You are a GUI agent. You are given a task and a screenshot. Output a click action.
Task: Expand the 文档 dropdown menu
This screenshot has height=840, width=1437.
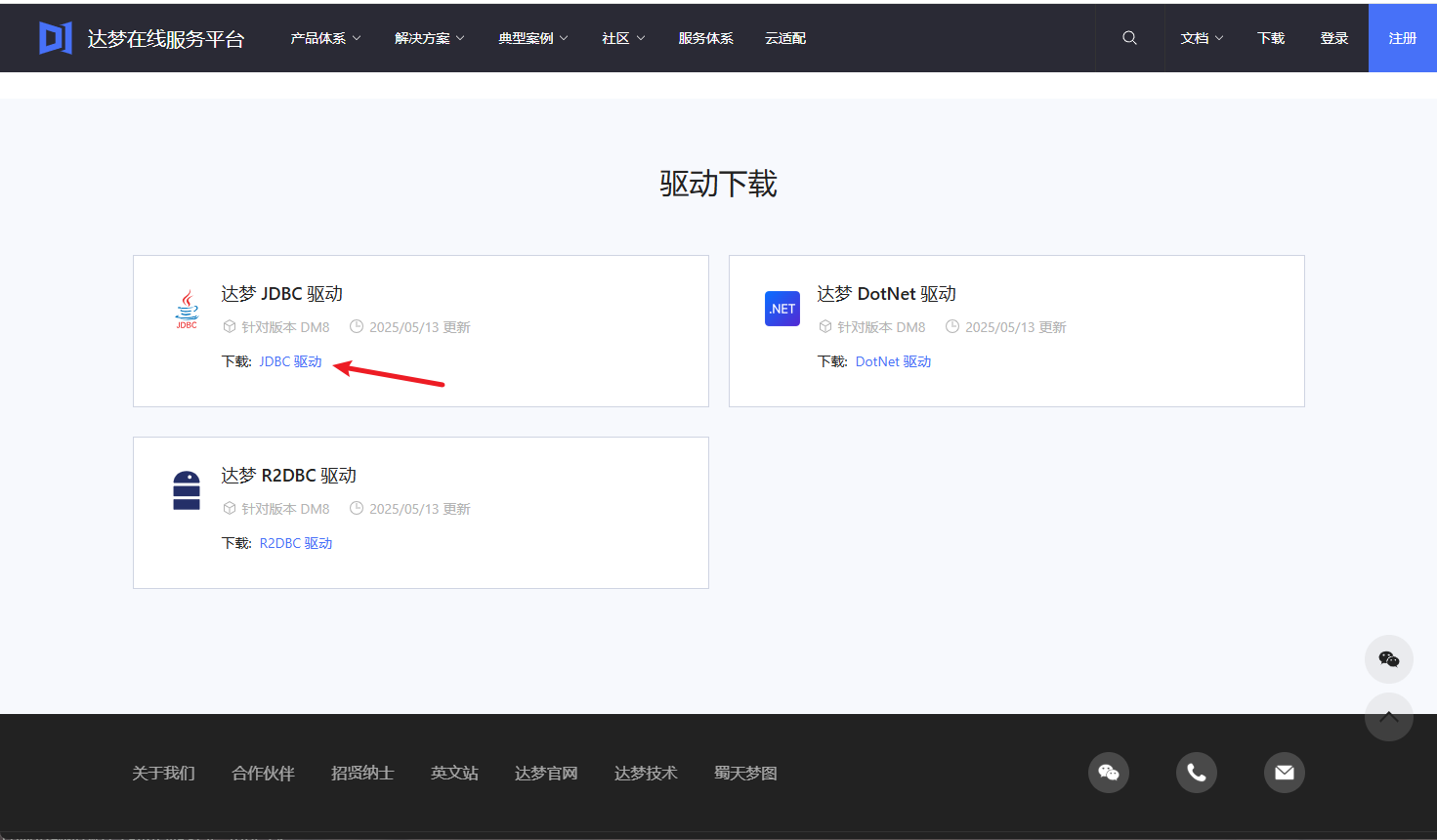pos(1202,38)
